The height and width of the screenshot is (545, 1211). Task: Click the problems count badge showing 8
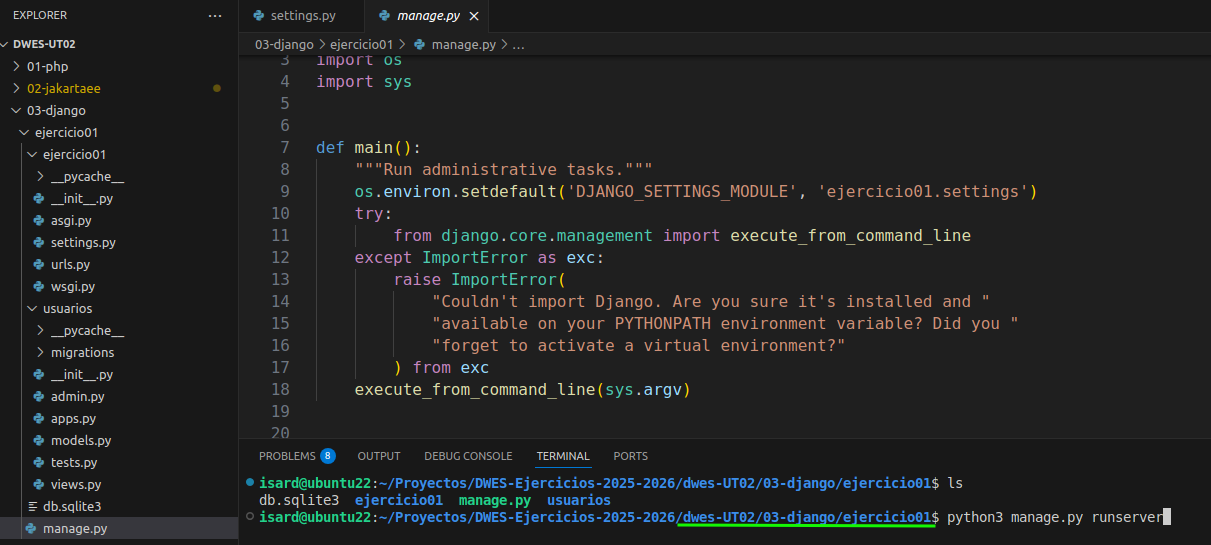click(x=327, y=456)
